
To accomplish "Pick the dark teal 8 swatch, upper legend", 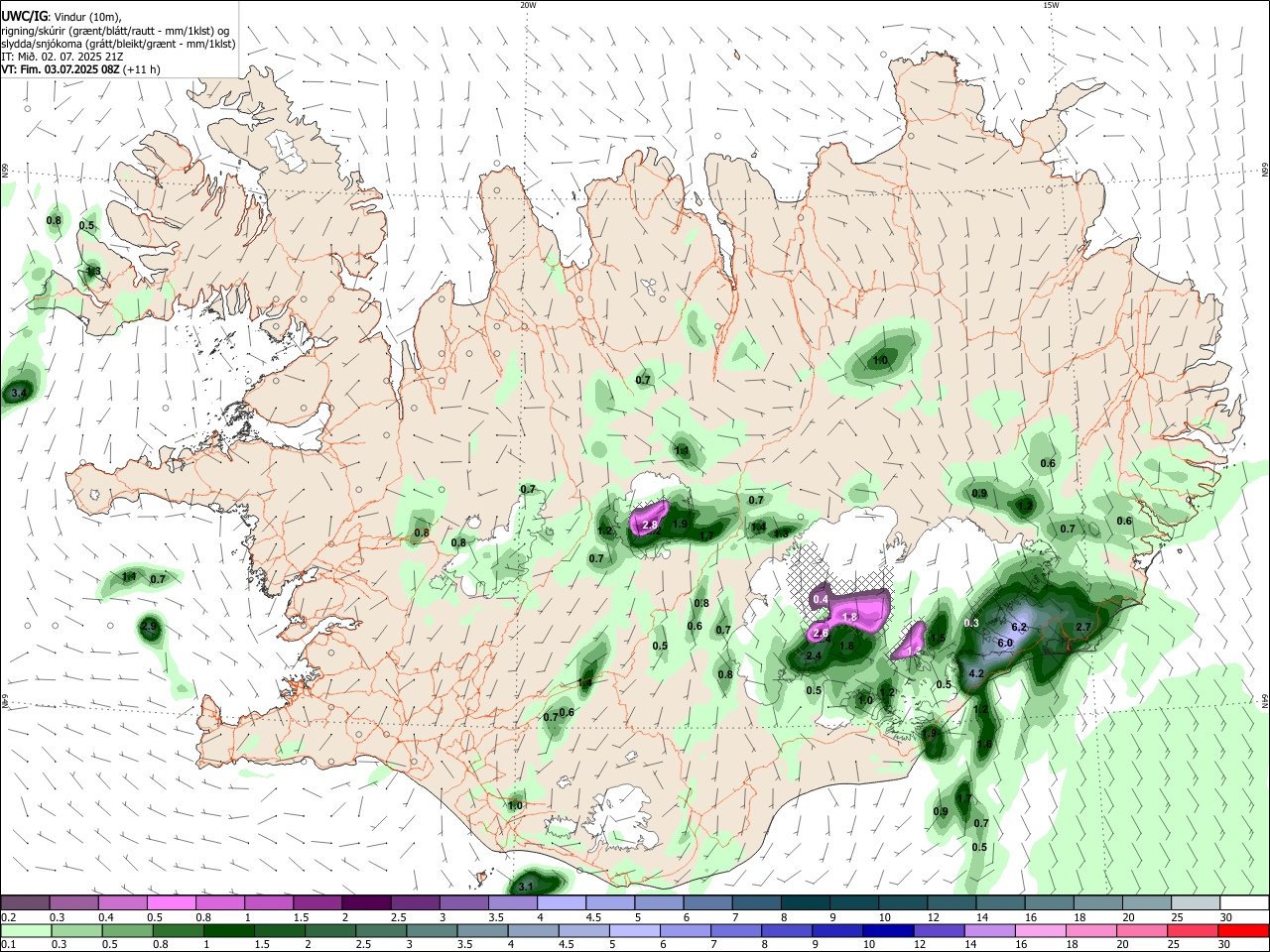I will click(805, 902).
